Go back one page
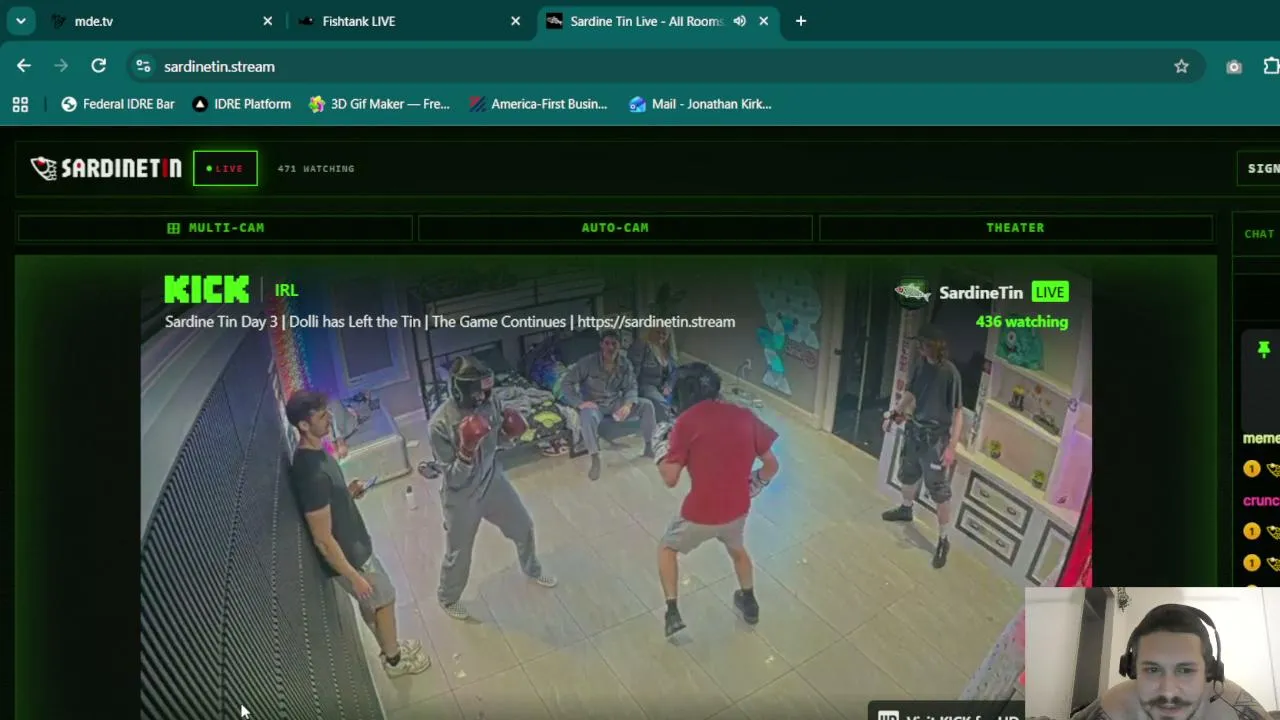Screen dimensions: 1280x720 pos(24,66)
